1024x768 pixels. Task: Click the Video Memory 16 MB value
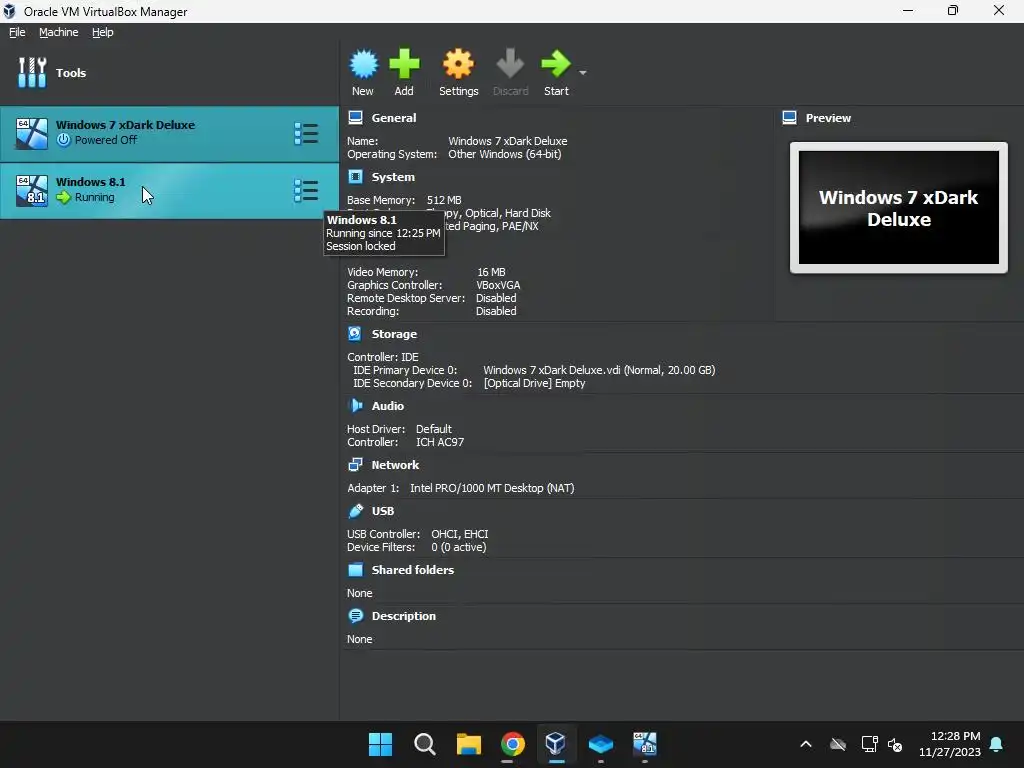point(491,272)
